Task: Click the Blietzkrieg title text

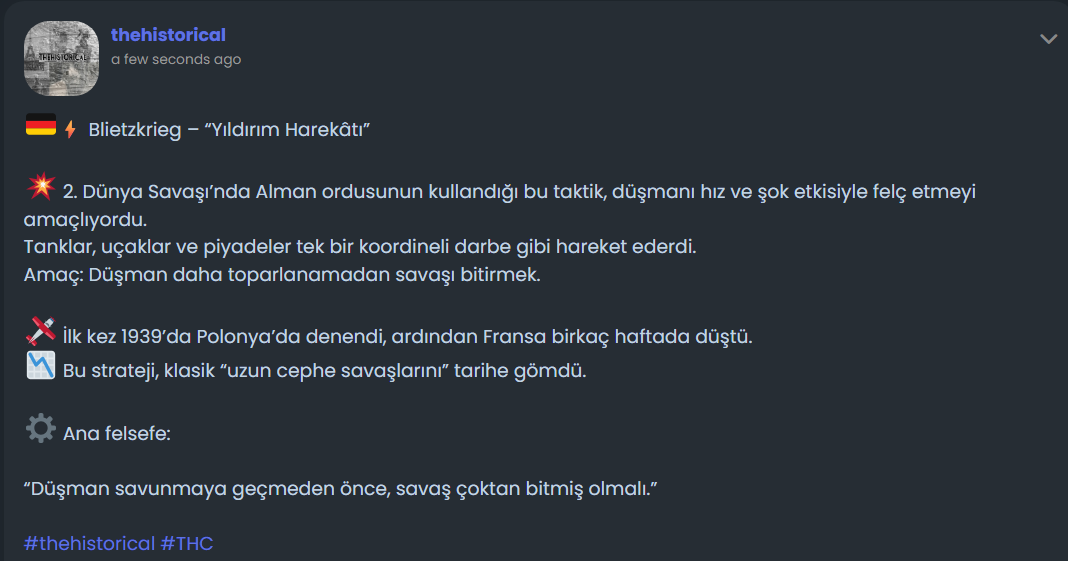Action: pos(135,130)
